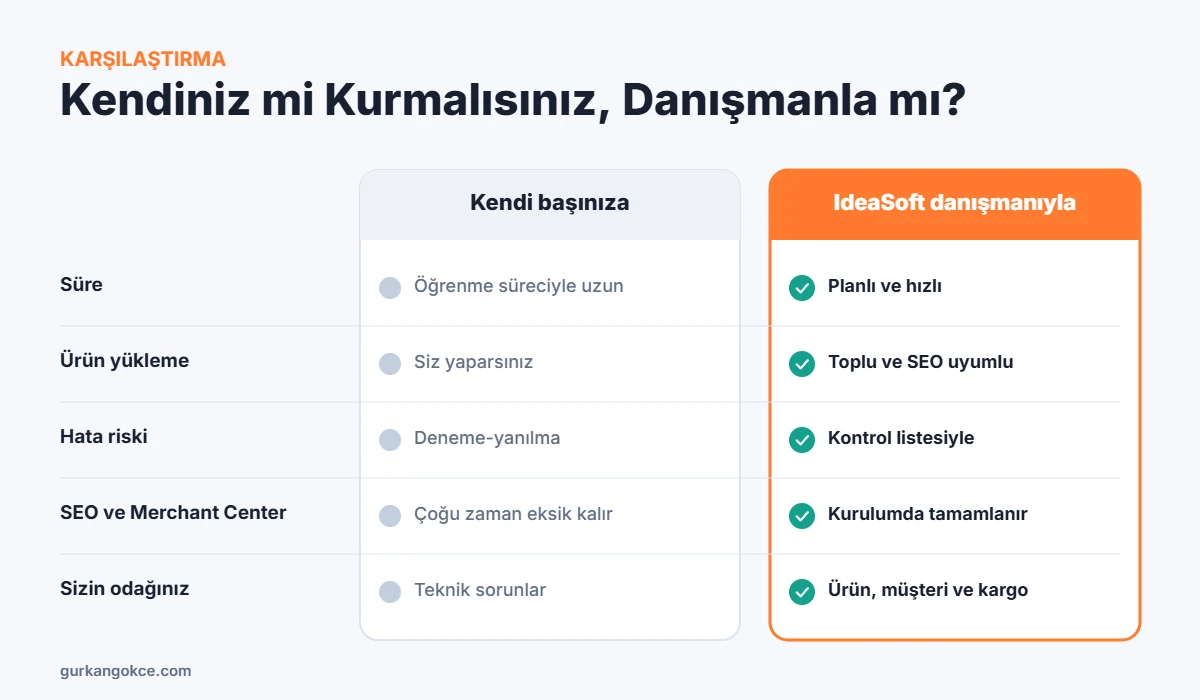
Task: Click the text Deneme-yanılma
Action: point(487,439)
